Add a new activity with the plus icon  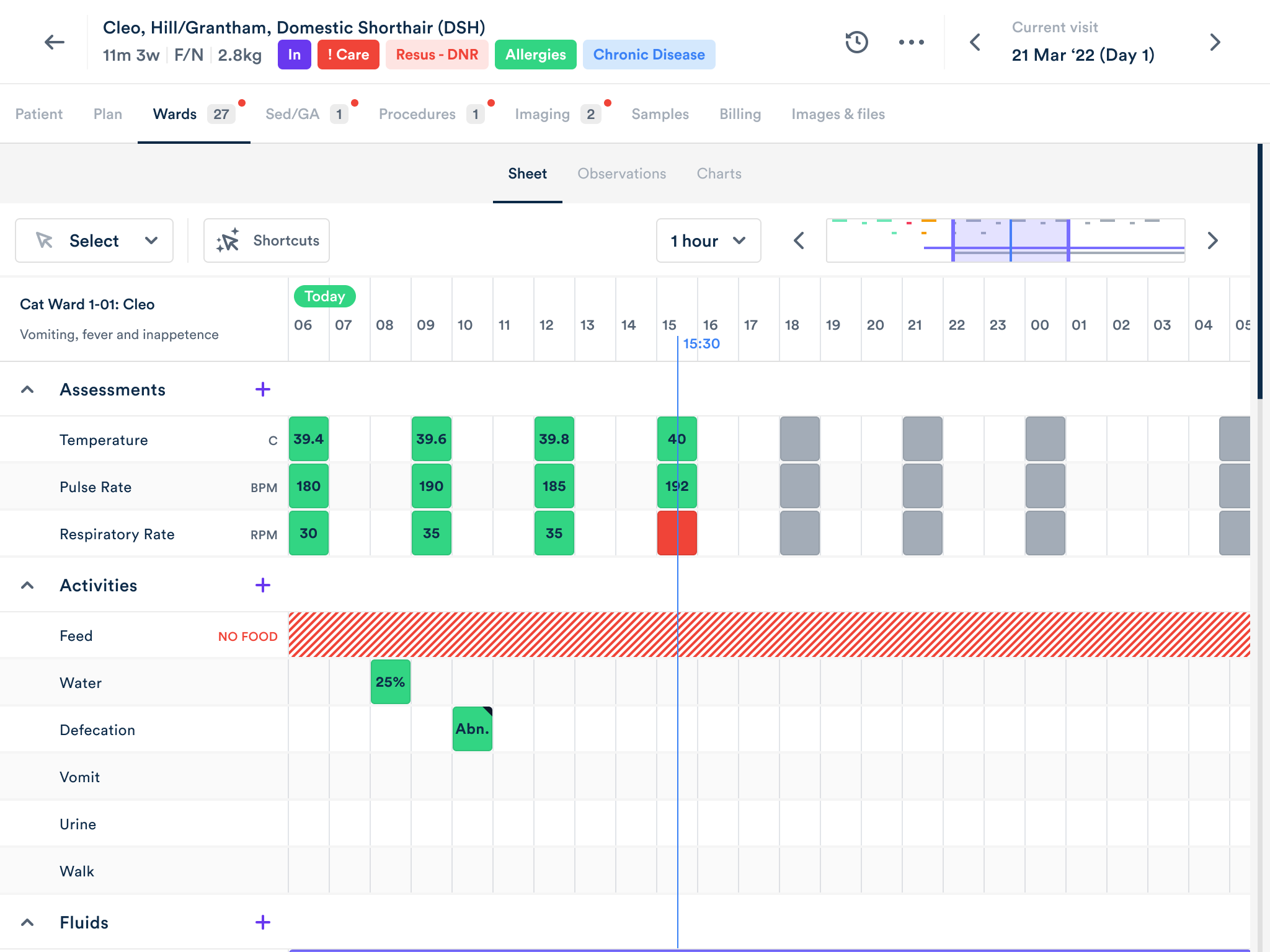[263, 585]
